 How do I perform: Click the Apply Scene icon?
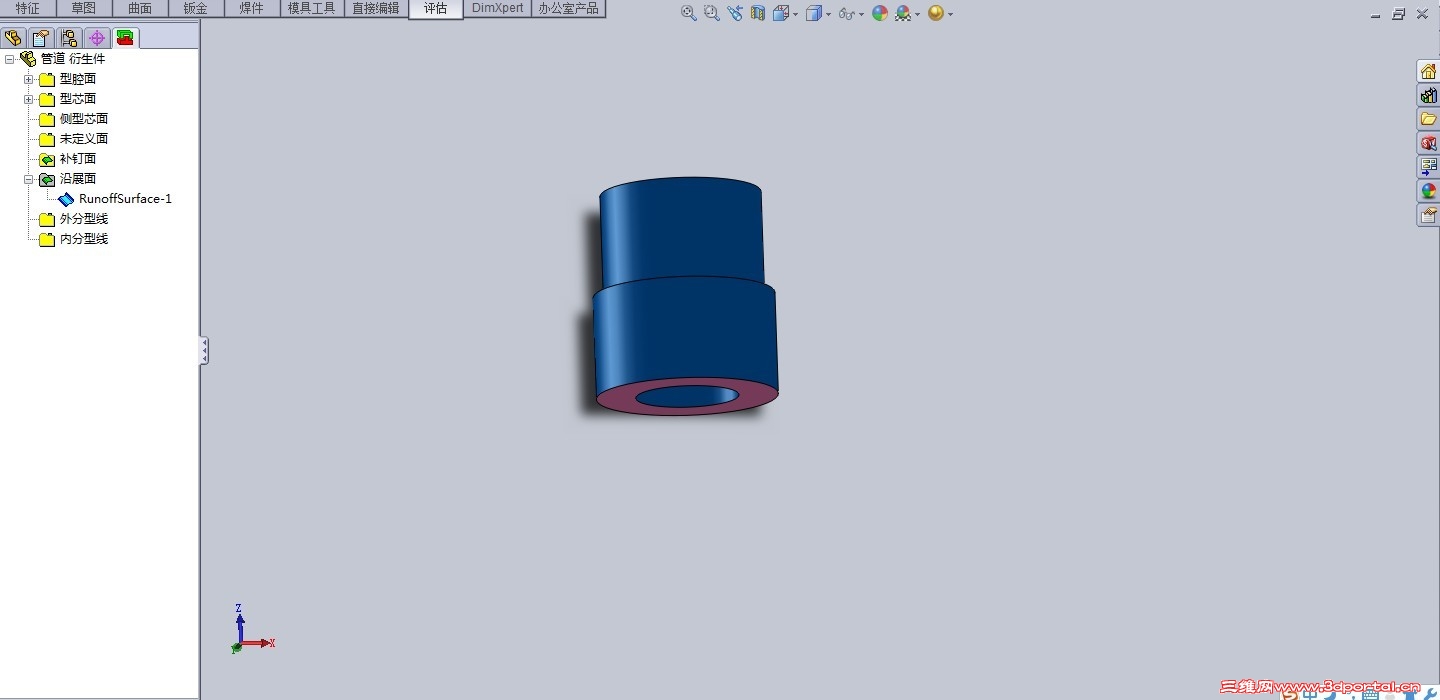pyautogui.click(x=903, y=13)
